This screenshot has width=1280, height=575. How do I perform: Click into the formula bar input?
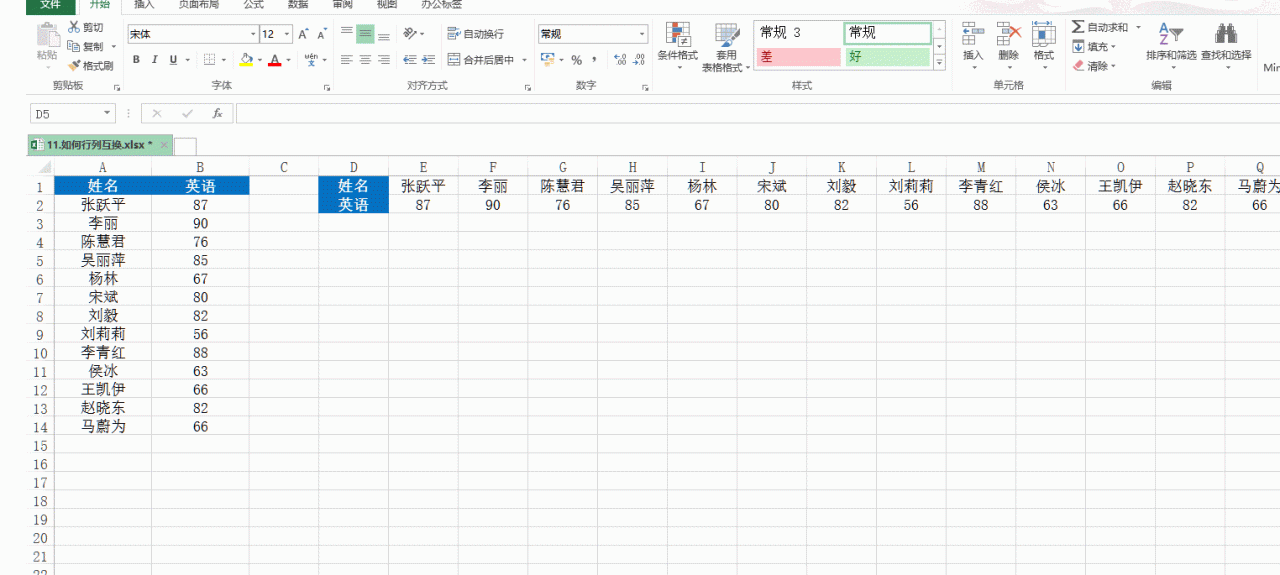[758, 114]
